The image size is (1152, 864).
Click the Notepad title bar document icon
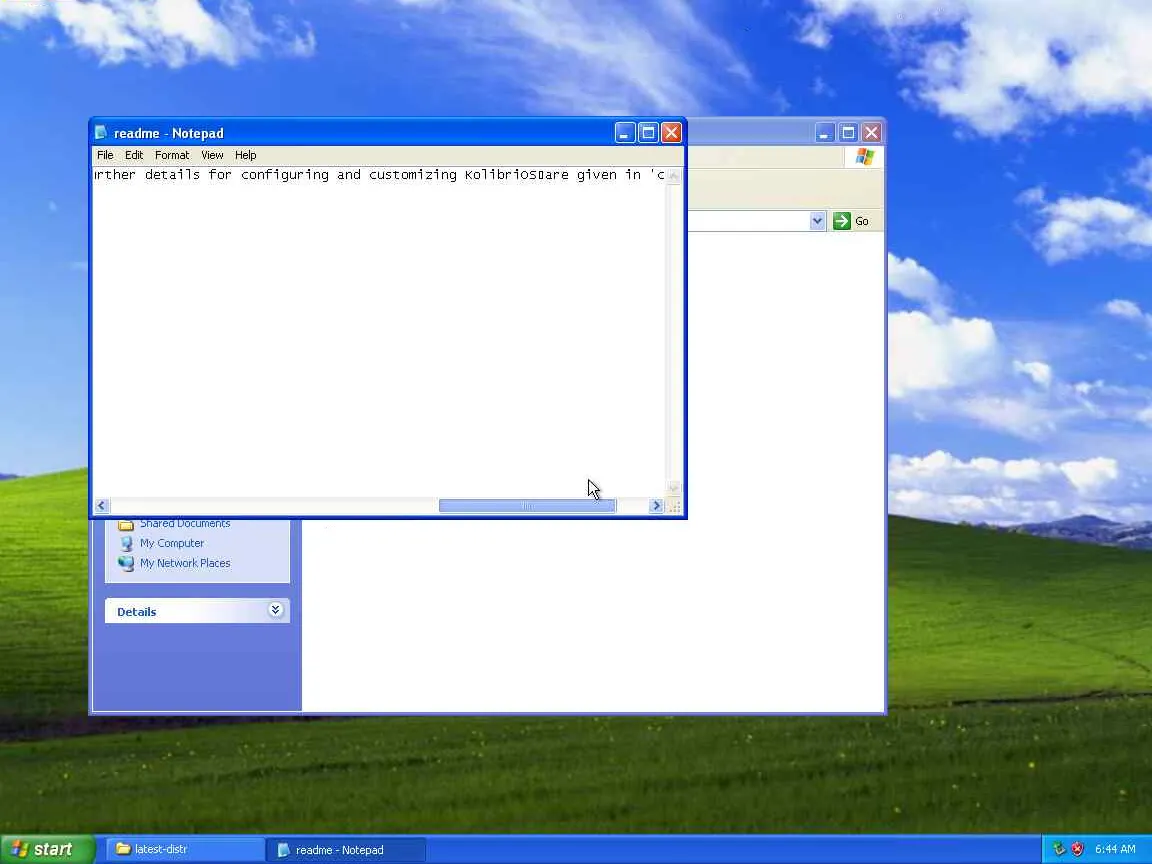(x=101, y=132)
